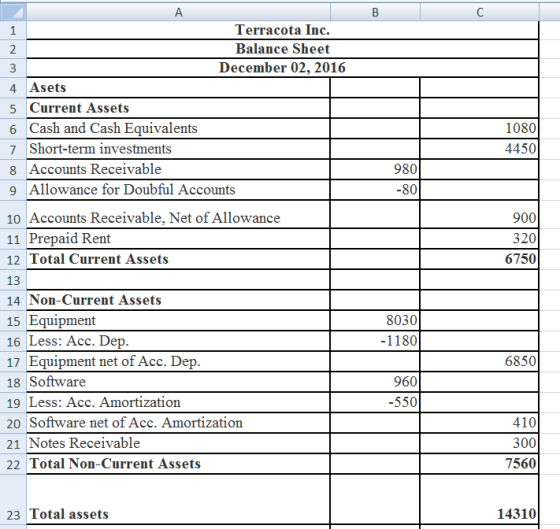Select the 'Asets' heading cell
Viewport: 560px width, 529px height.
(x=179, y=88)
